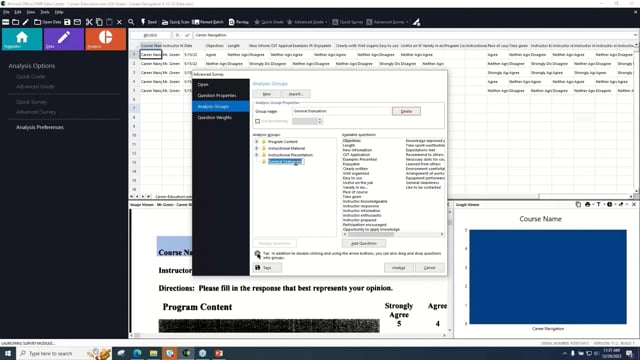The height and width of the screenshot is (360, 640).
Task: Click the first toolbar icon on the far left
Action: click(6, 22)
